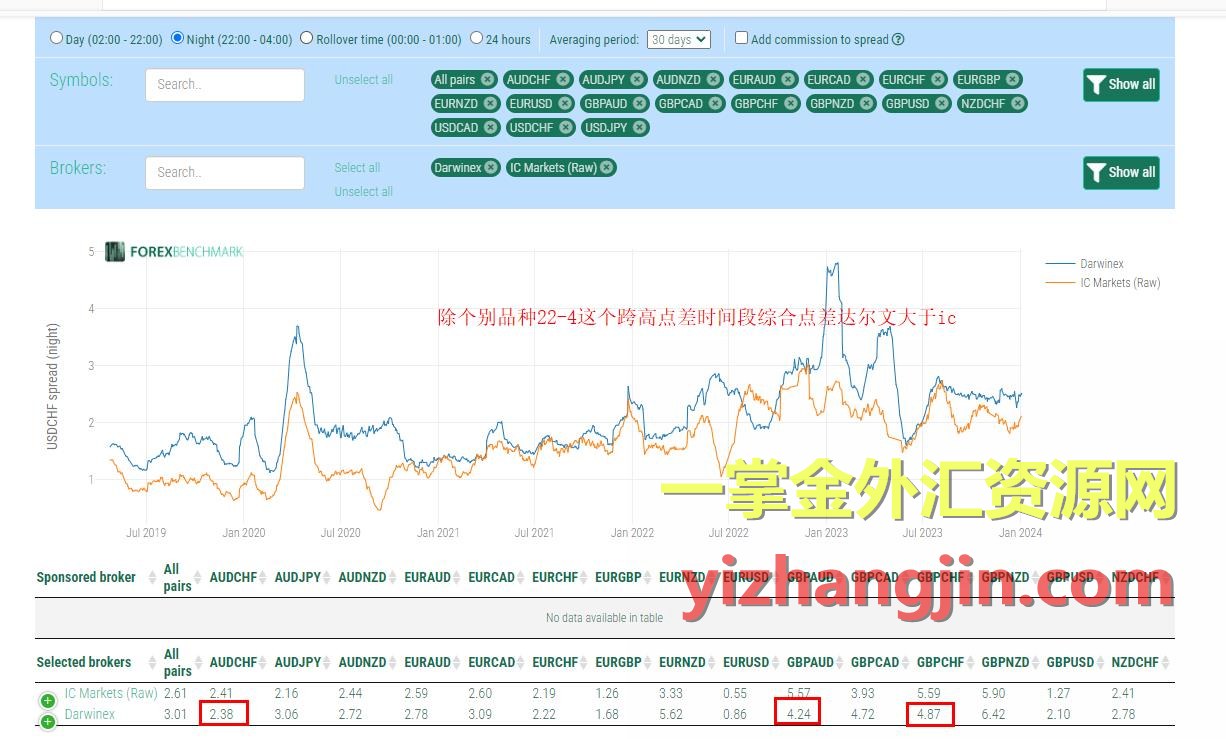Remove the GBPNZD symbol tag
The width and height of the screenshot is (1226, 739).
pos(866,104)
